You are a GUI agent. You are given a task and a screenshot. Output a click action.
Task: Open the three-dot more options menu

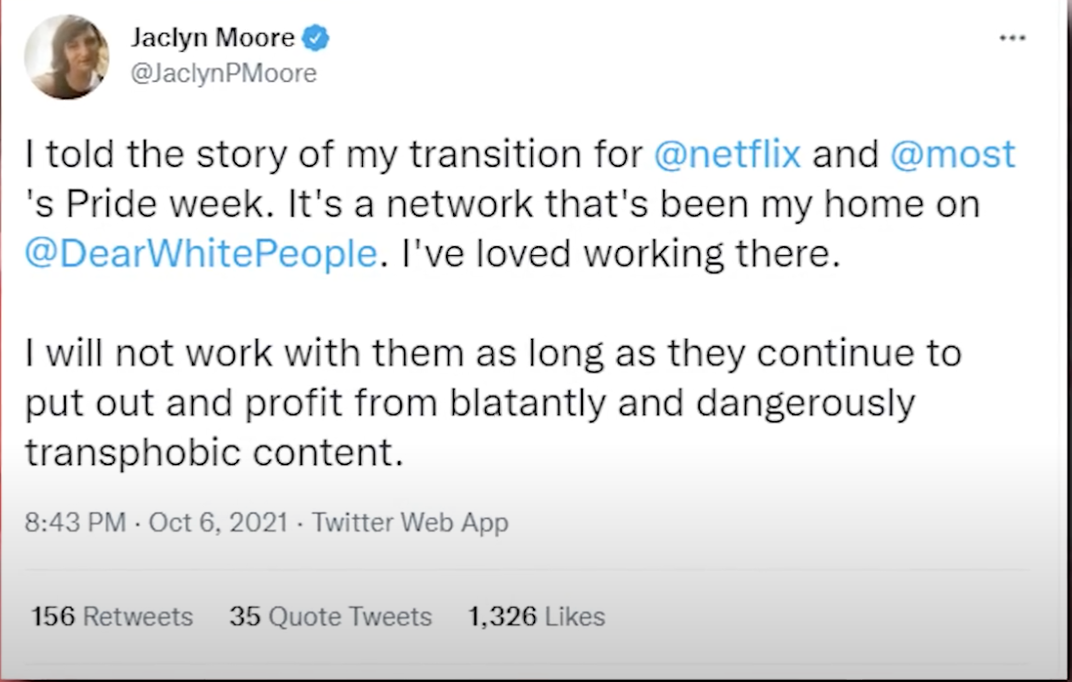click(x=1012, y=38)
